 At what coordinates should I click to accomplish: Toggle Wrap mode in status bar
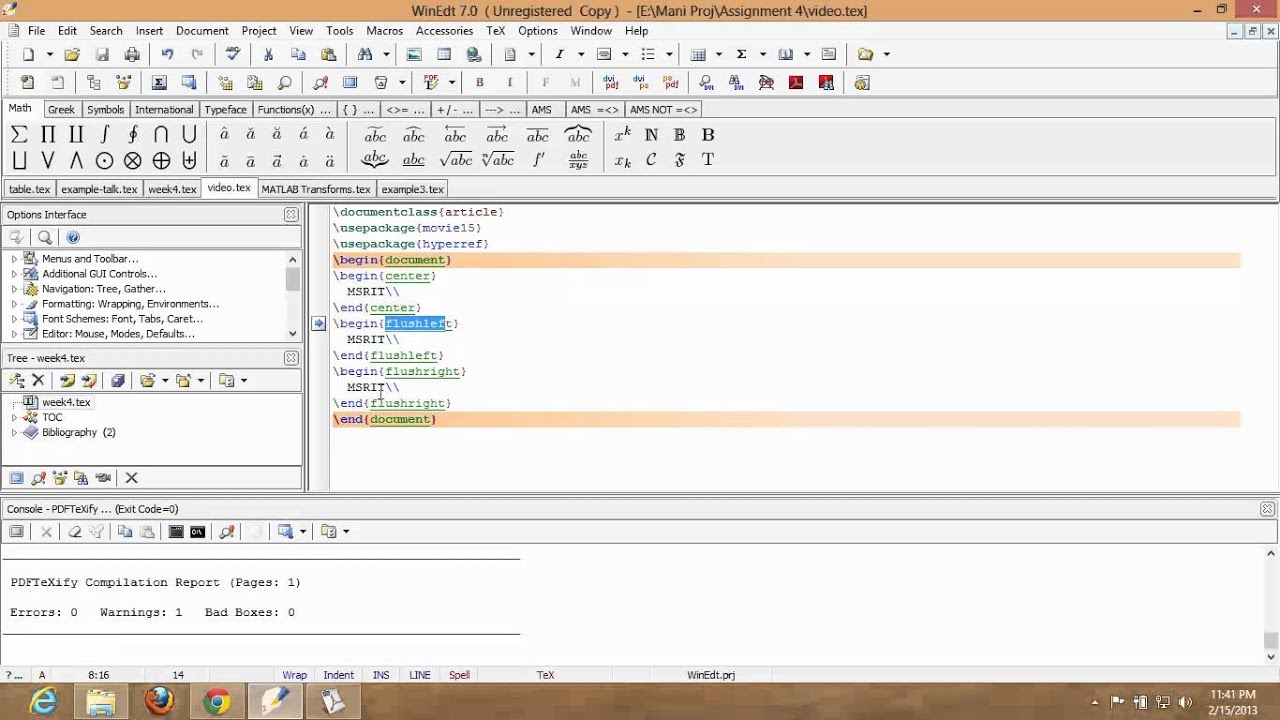click(x=294, y=675)
